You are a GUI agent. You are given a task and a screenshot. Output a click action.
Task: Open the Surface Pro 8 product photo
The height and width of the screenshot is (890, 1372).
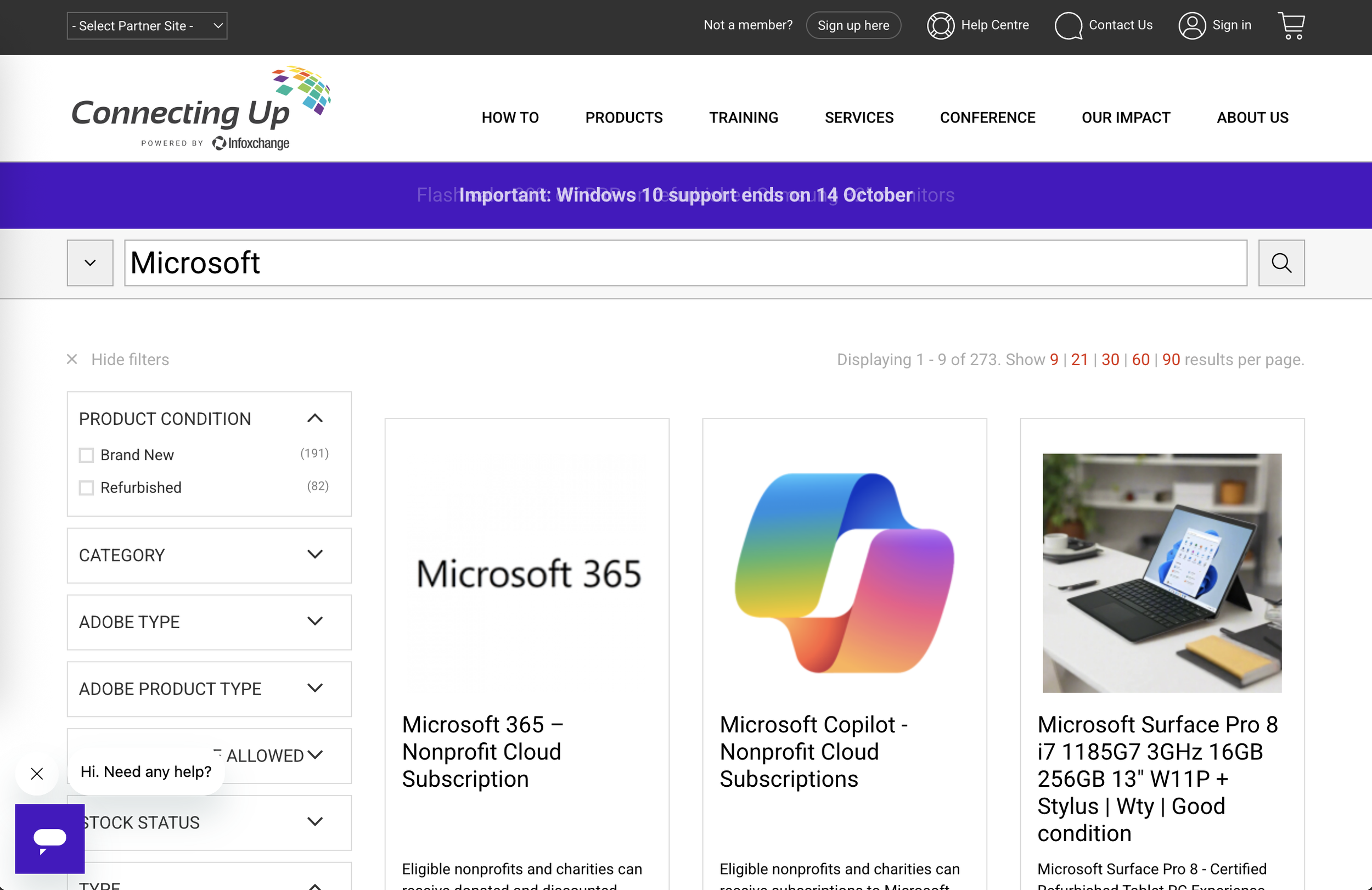click(x=1162, y=573)
